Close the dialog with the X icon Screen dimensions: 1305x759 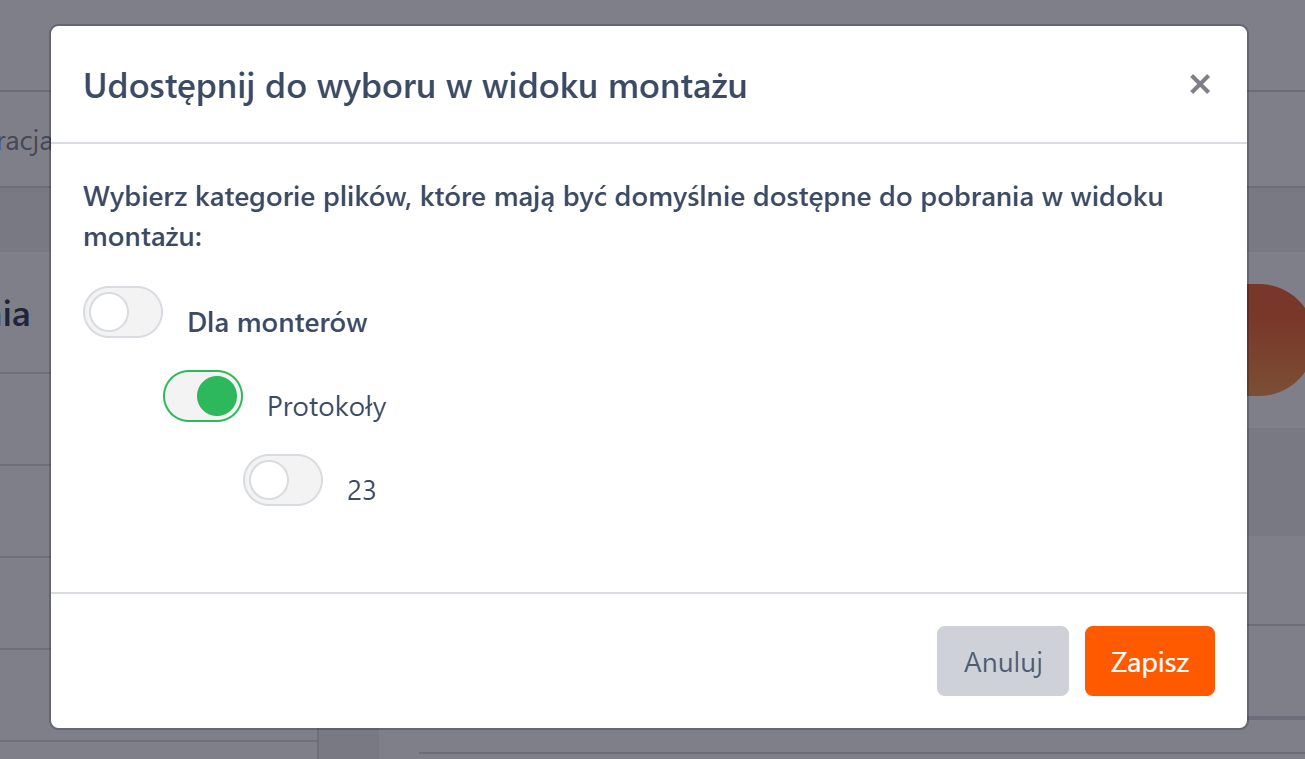[1200, 85]
